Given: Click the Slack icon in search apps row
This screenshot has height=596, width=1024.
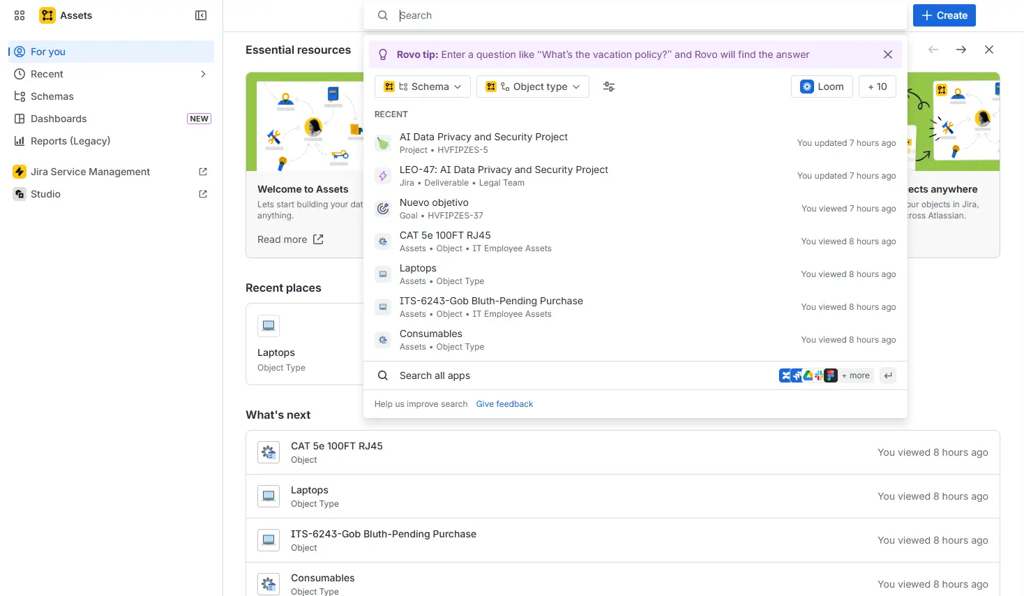Looking at the screenshot, I should coord(818,375).
